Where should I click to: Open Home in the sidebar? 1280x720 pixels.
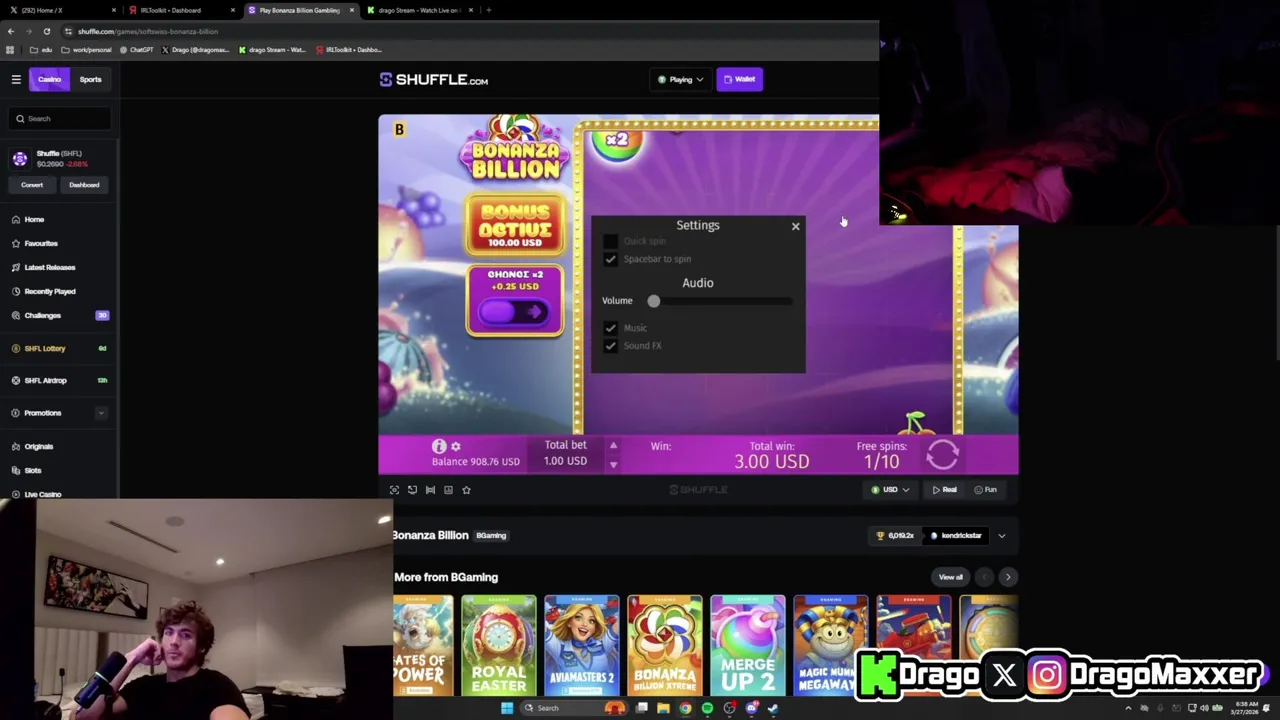click(x=34, y=219)
